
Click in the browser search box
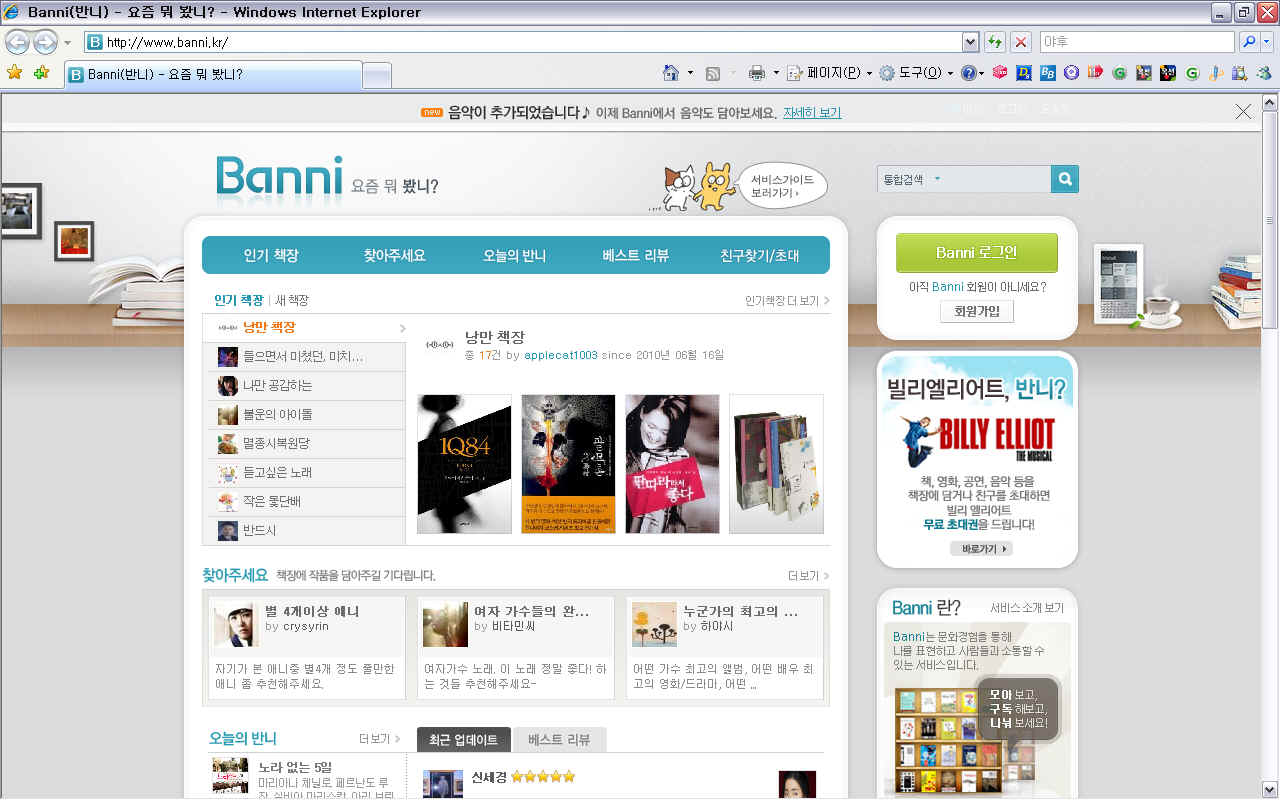1137,42
